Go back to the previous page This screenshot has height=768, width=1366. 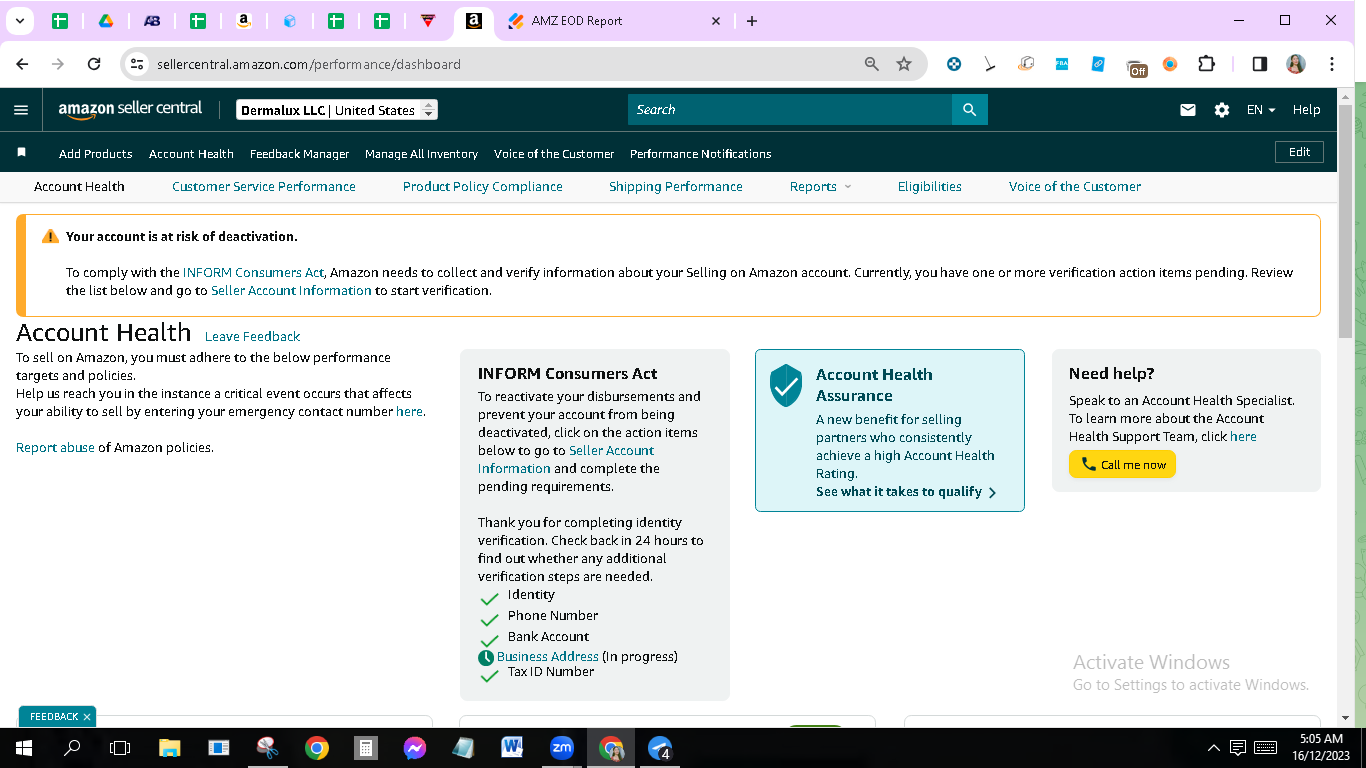(22, 64)
